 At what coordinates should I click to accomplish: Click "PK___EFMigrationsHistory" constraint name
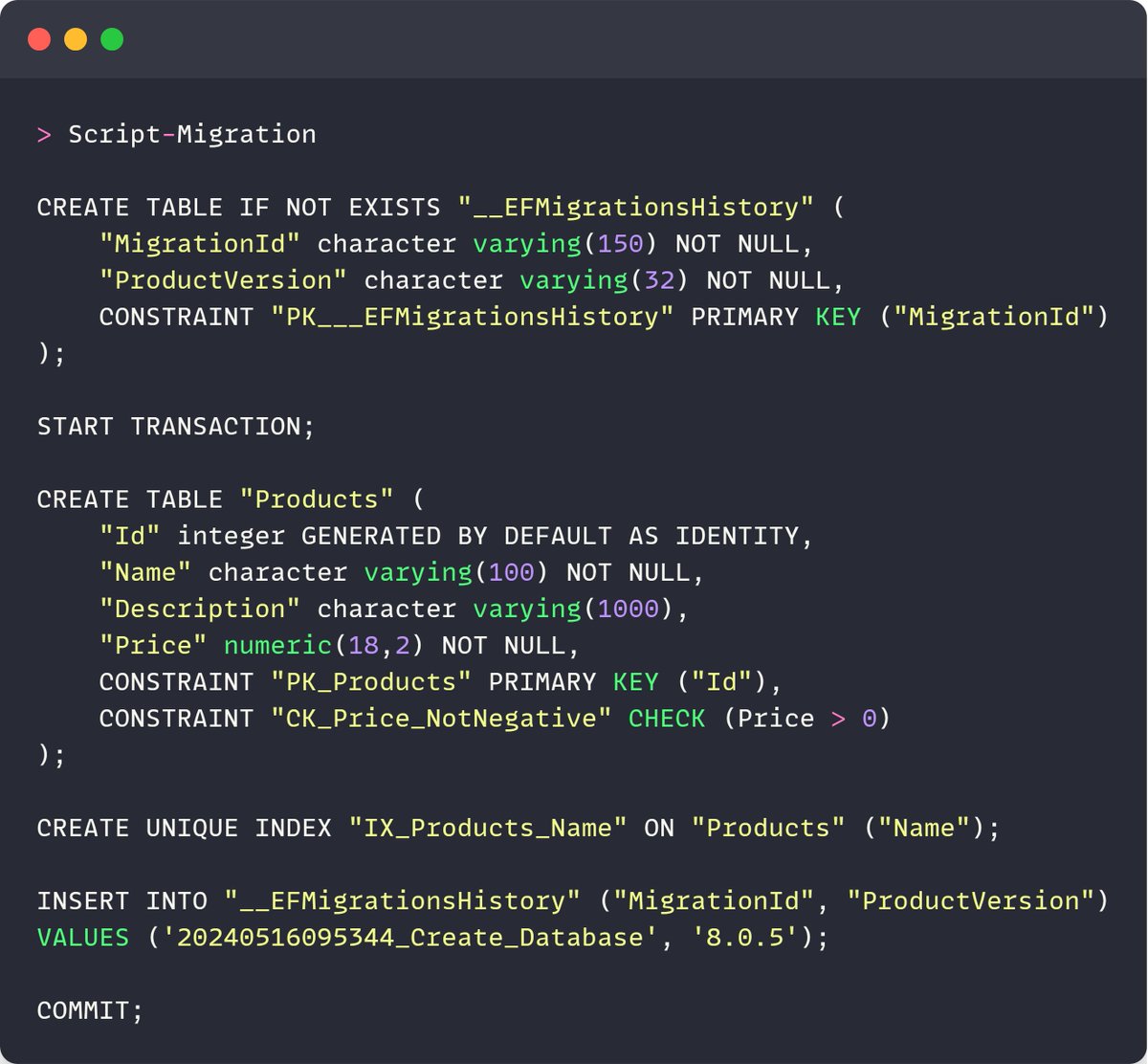pyautogui.click(x=473, y=317)
